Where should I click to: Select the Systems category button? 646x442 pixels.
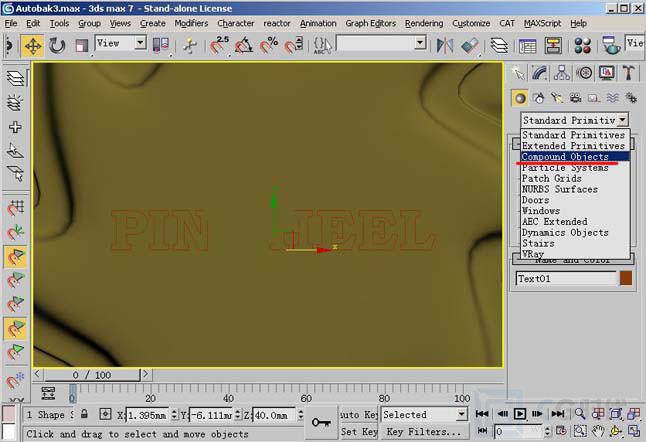(631, 98)
